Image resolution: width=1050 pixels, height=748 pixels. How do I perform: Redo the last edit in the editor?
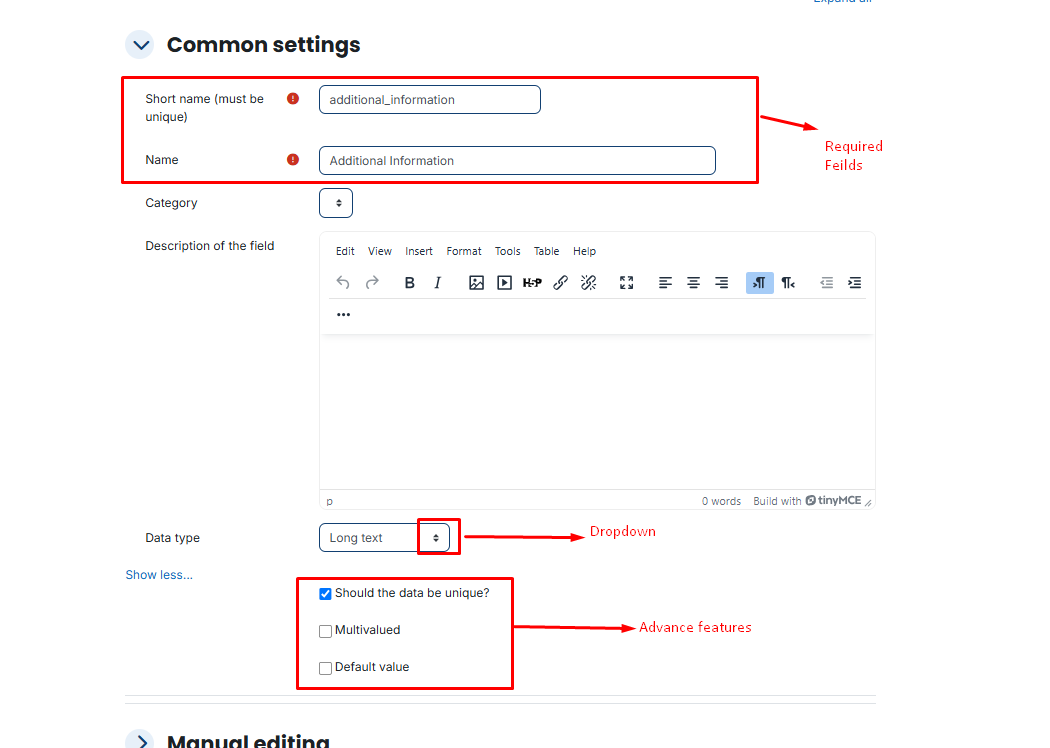[372, 283]
